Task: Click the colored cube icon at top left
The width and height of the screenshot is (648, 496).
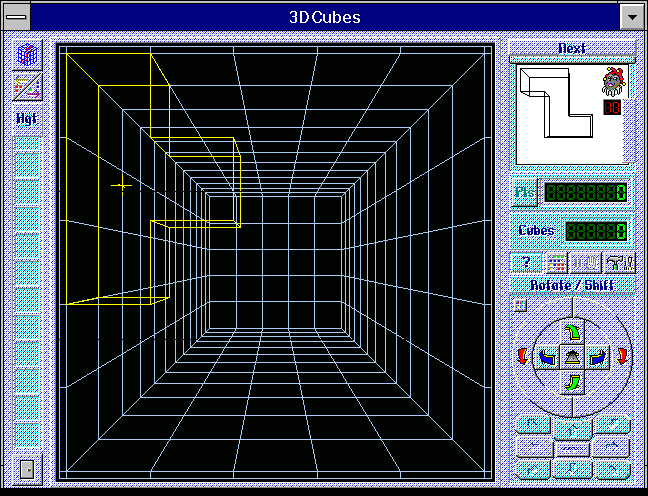Action: tap(27, 56)
